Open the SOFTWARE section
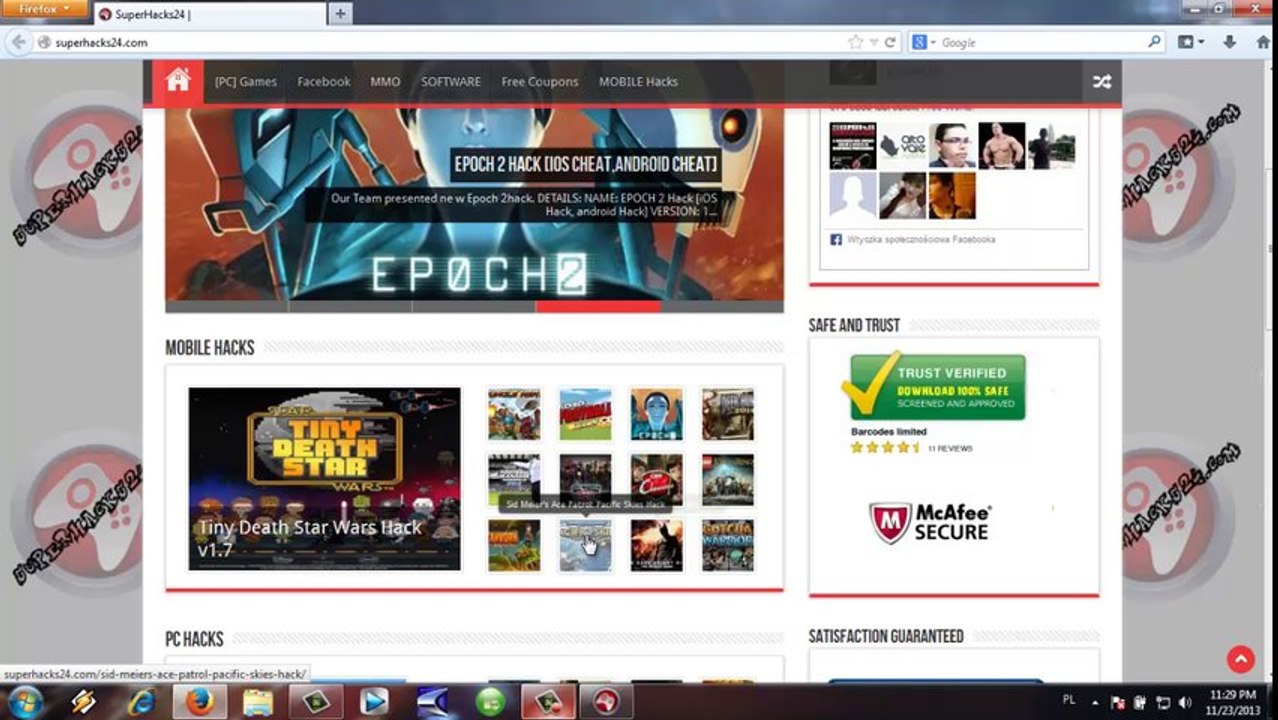 click(451, 82)
